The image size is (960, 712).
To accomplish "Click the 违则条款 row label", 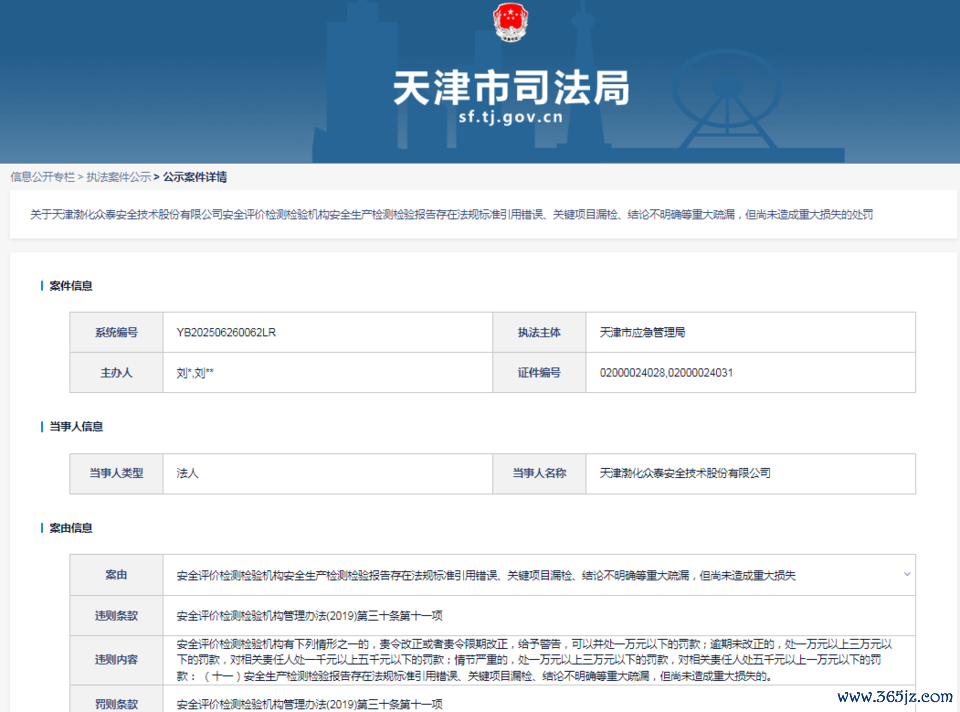I will 116,616.
